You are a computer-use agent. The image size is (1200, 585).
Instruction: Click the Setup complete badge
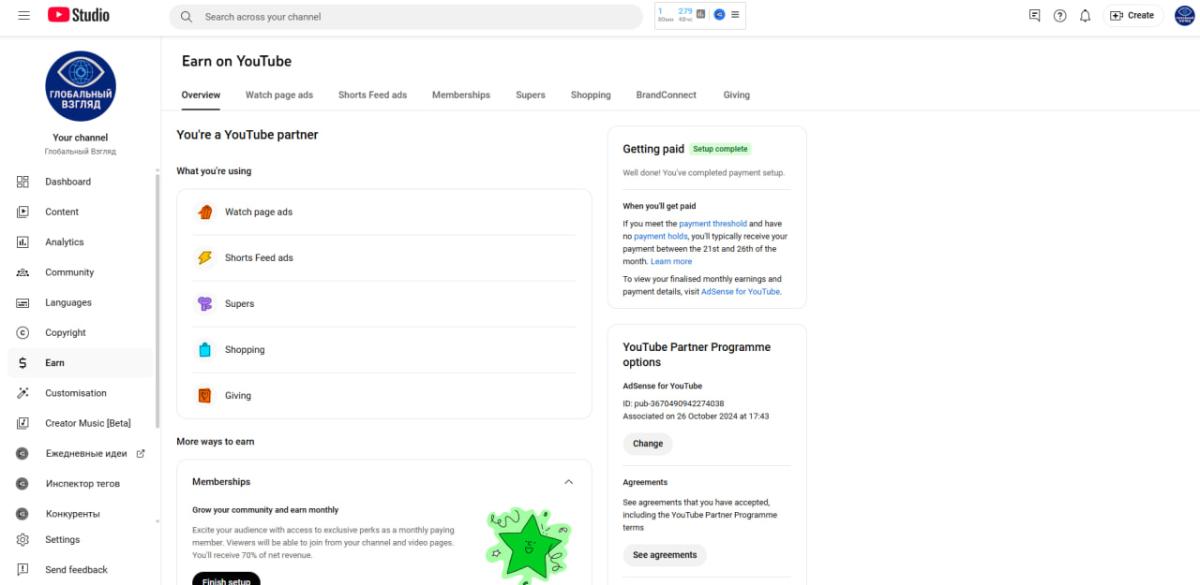[x=720, y=149]
